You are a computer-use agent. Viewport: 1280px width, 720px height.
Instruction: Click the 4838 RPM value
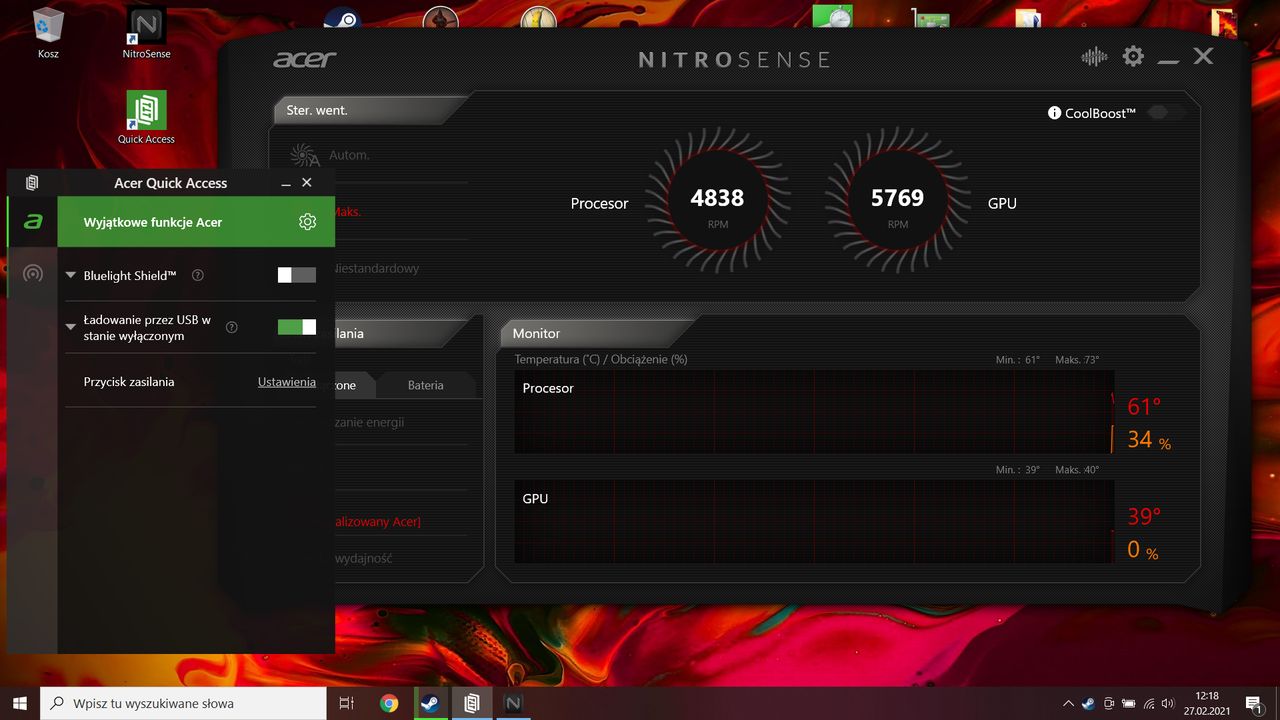(717, 198)
